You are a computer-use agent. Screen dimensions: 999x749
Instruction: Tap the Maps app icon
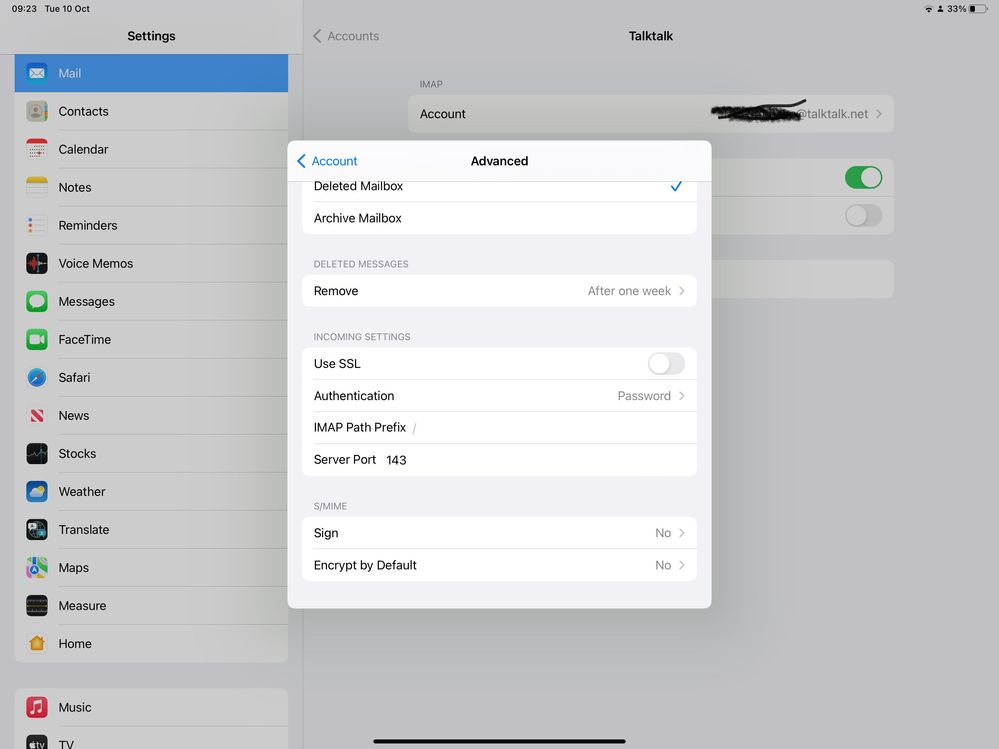coord(37,567)
